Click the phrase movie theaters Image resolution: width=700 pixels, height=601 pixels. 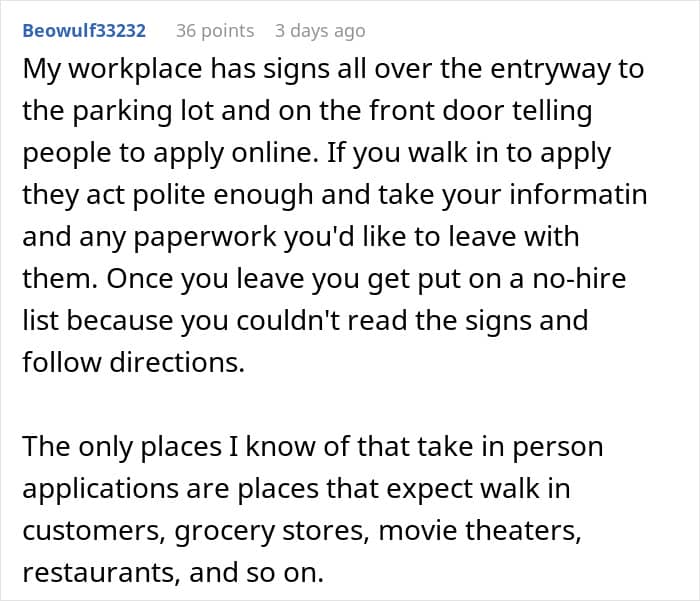tap(480, 531)
